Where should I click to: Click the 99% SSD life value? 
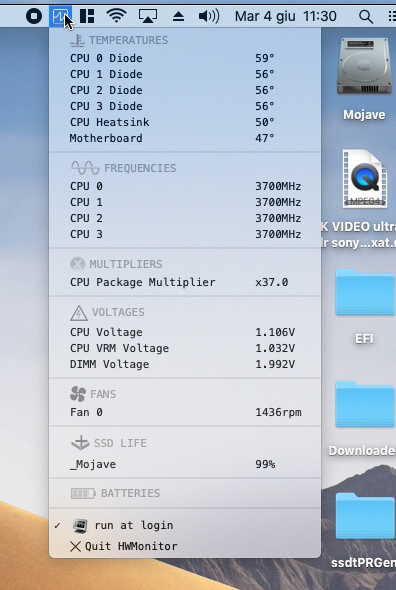(265, 464)
